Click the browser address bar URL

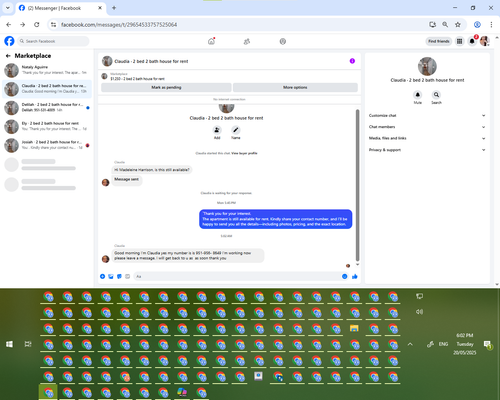[119, 25]
